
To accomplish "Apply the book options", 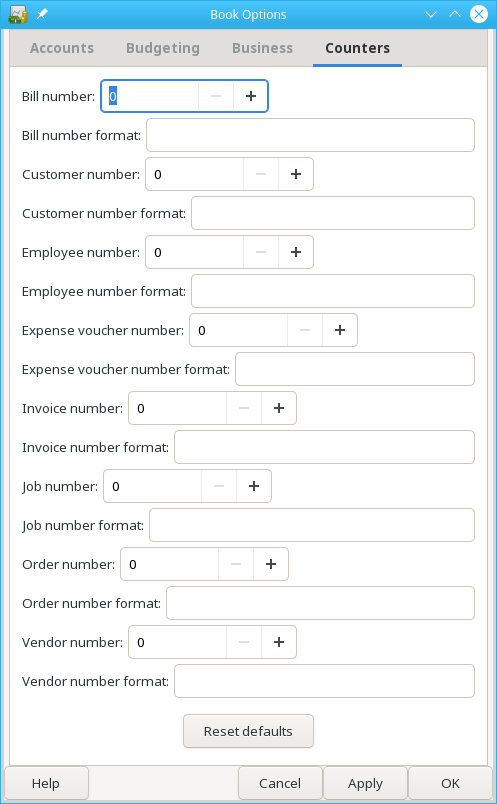I will point(365,783).
